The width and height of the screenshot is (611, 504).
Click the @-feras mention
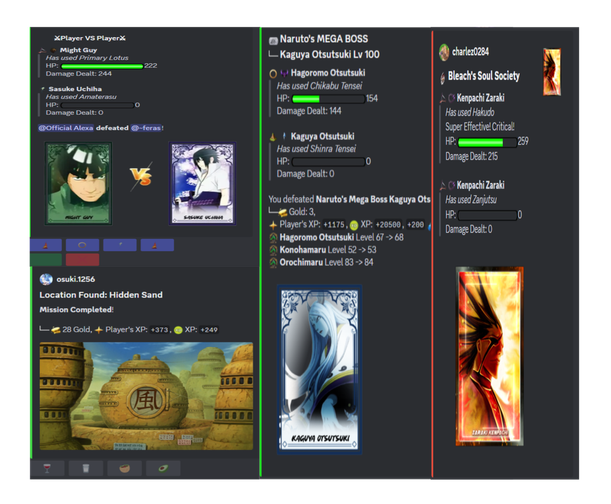tap(146, 128)
